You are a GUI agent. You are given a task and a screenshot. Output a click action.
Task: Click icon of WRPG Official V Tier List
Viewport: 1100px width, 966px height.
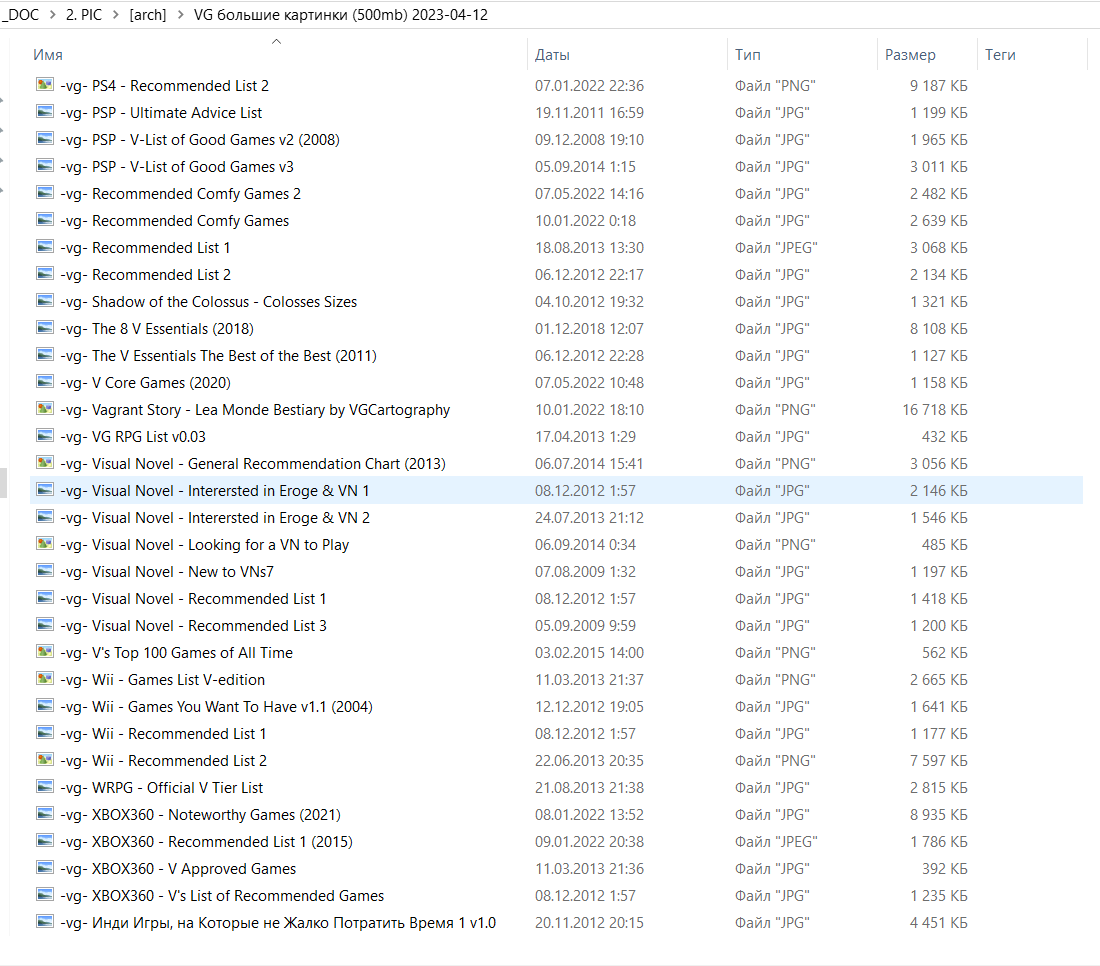pyautogui.click(x=45, y=787)
